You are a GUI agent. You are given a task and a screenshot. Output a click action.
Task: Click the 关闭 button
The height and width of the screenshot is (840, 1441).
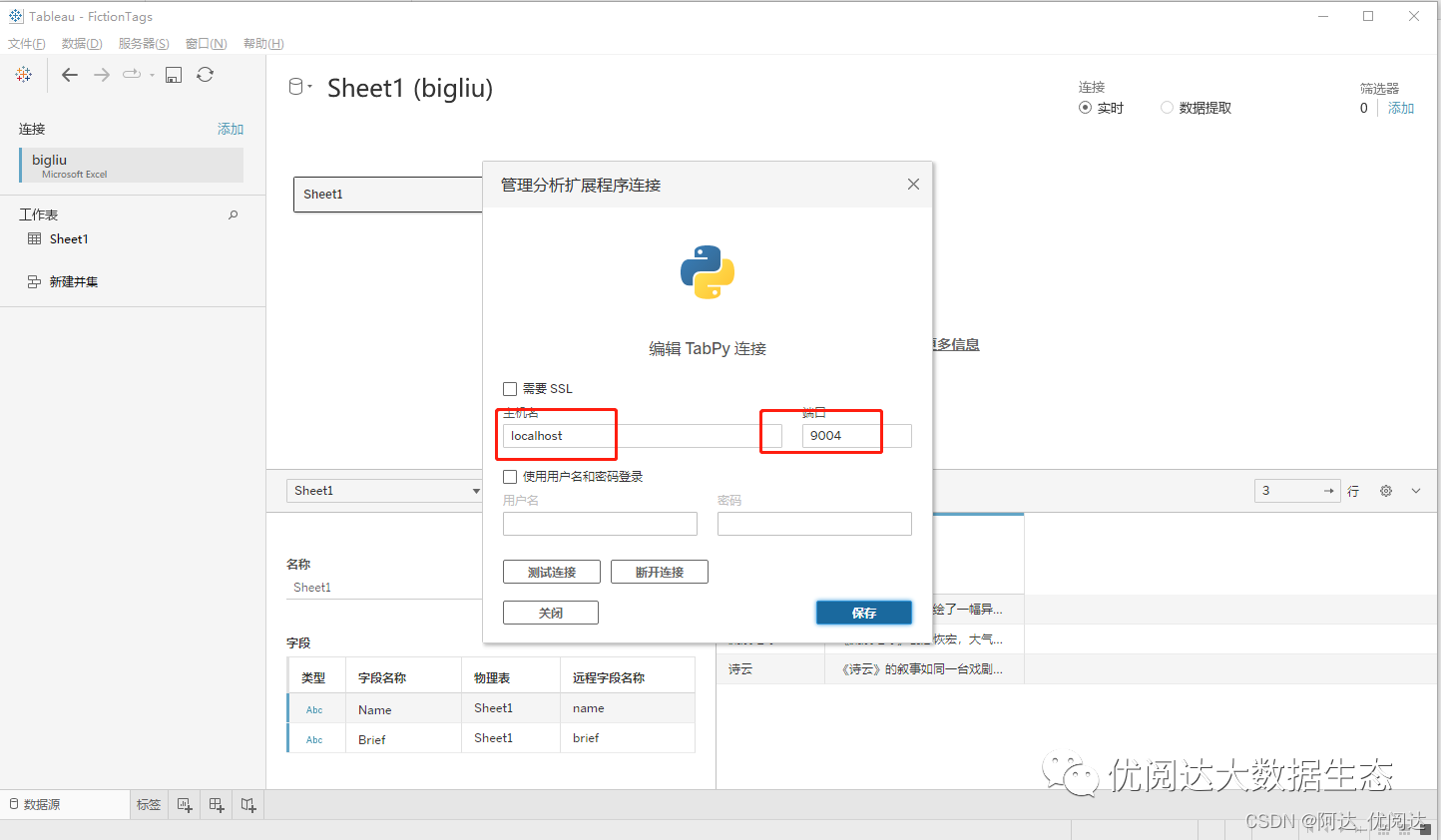pyautogui.click(x=551, y=613)
